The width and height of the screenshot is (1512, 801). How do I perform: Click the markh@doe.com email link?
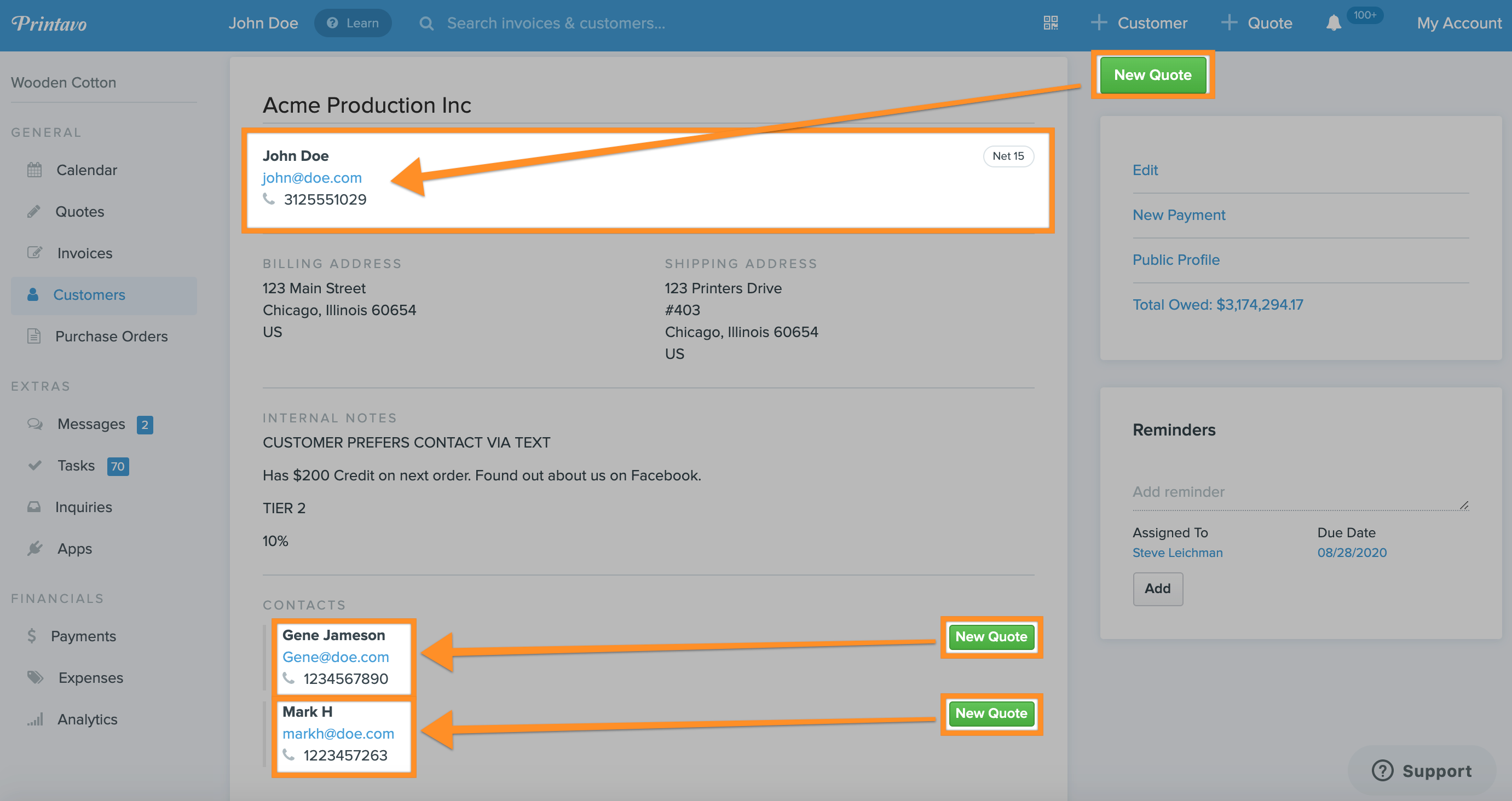point(339,734)
